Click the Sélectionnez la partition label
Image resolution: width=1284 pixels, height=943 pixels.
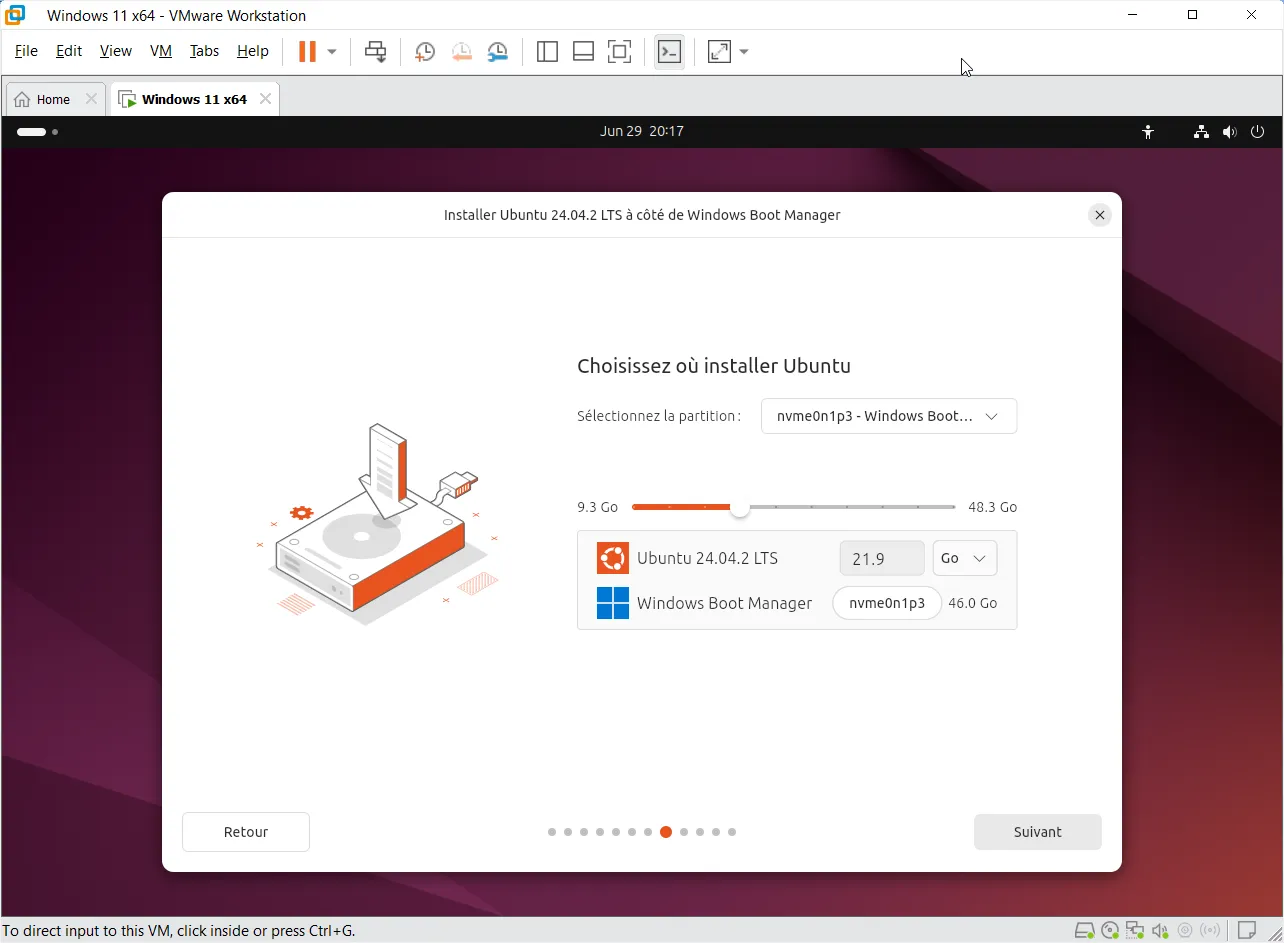(659, 416)
